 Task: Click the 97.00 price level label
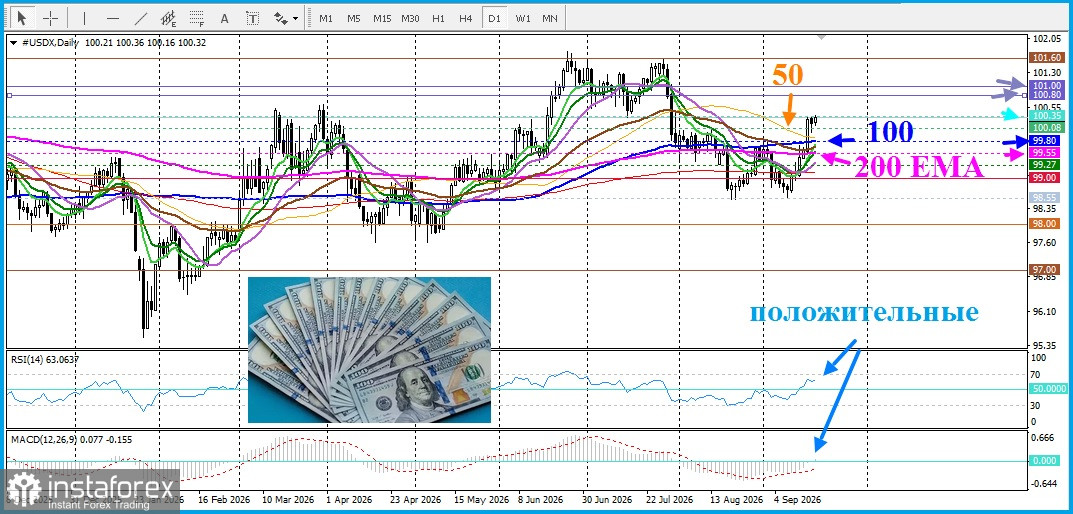tap(1044, 270)
